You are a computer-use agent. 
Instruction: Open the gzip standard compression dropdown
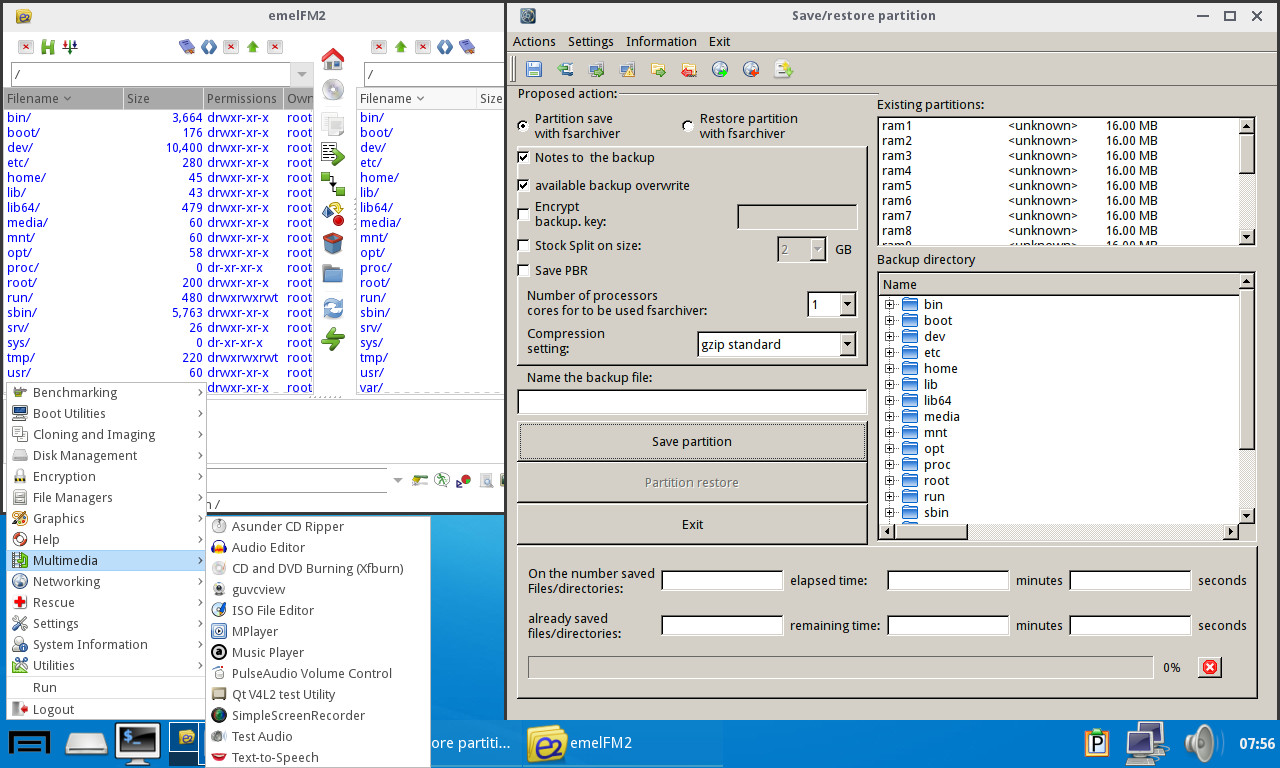click(x=847, y=345)
